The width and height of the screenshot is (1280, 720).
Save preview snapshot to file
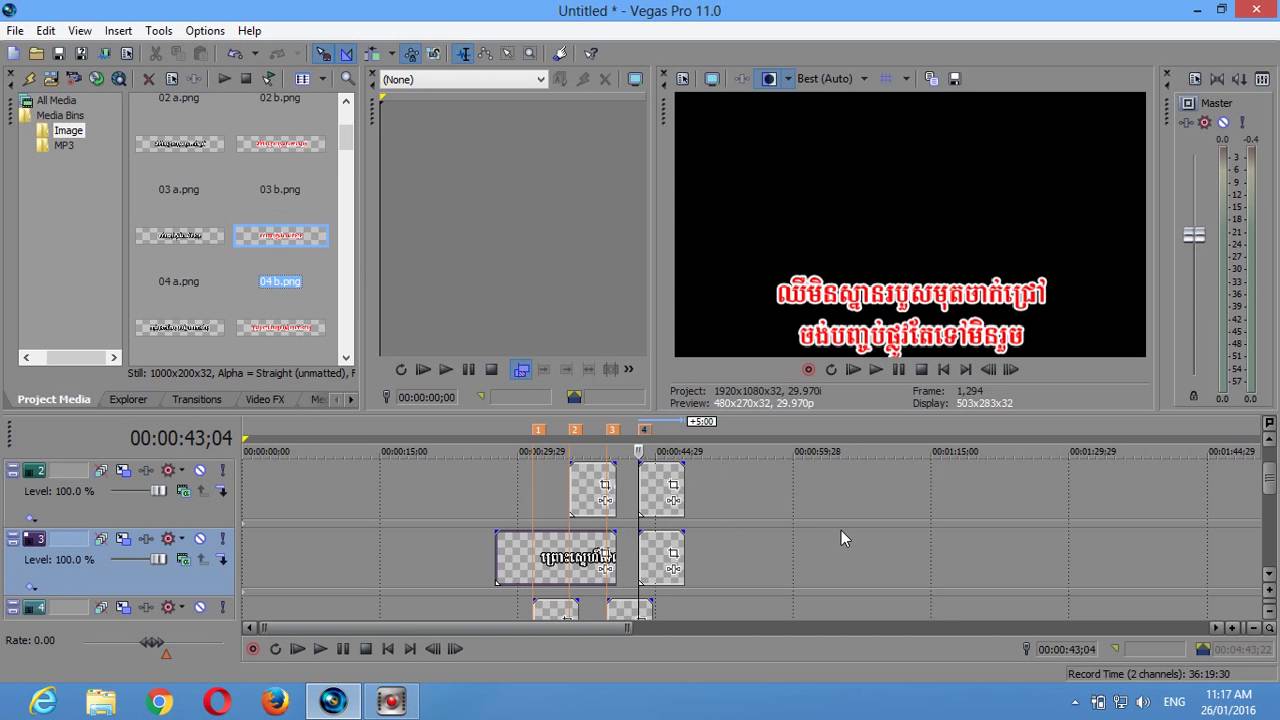[955, 79]
